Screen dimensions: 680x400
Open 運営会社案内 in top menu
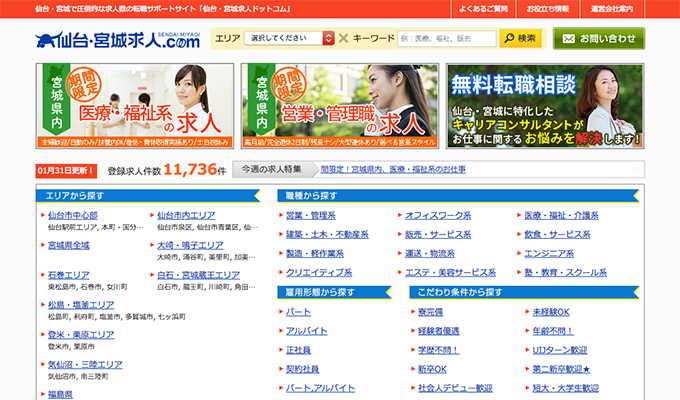pos(612,9)
